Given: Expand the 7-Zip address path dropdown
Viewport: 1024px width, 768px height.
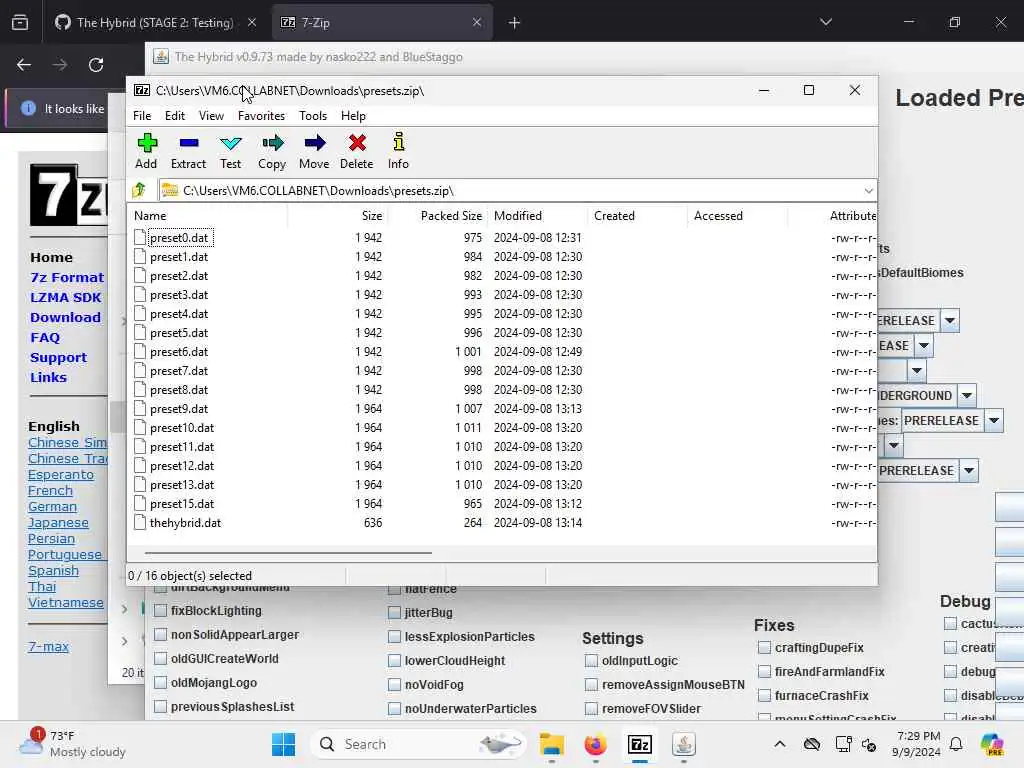Looking at the screenshot, I should (869, 191).
